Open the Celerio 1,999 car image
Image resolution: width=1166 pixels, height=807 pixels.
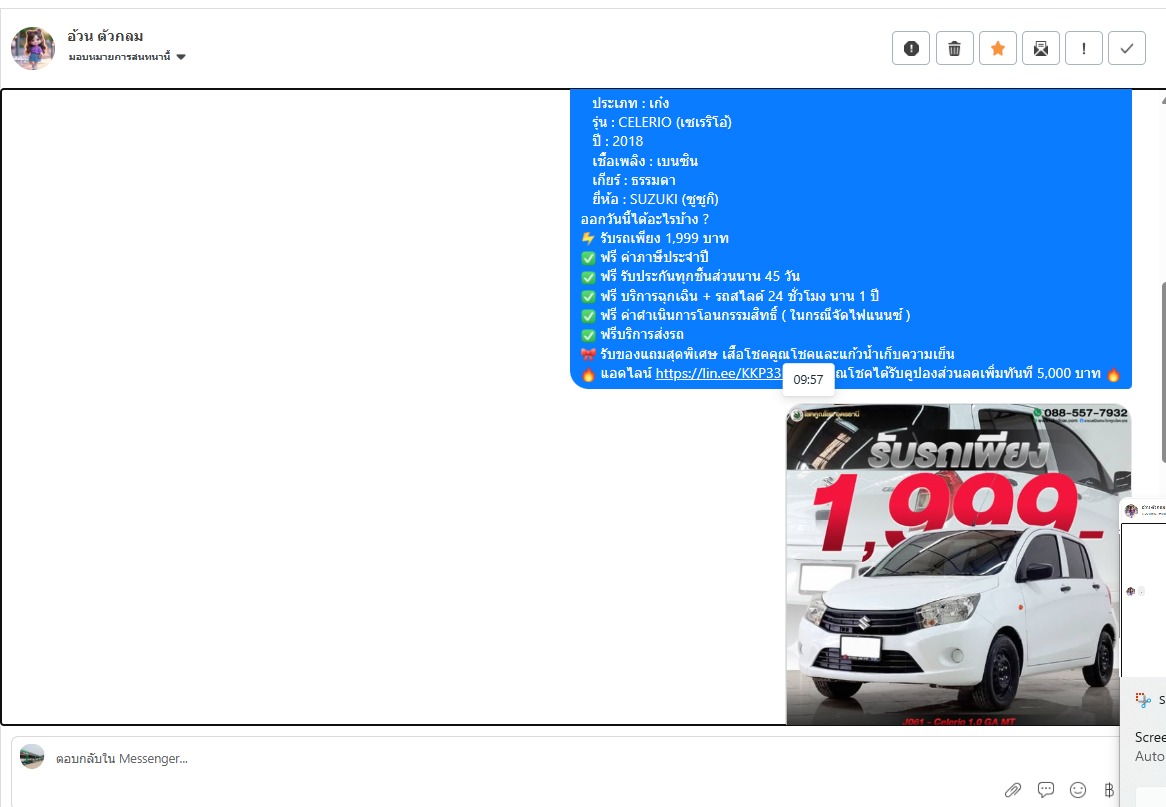click(x=959, y=564)
